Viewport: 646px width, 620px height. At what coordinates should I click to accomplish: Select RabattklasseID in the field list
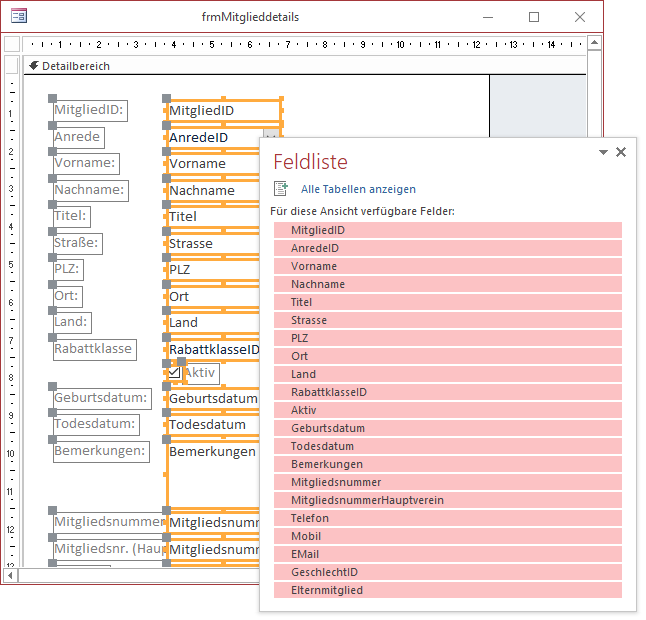click(x=448, y=392)
